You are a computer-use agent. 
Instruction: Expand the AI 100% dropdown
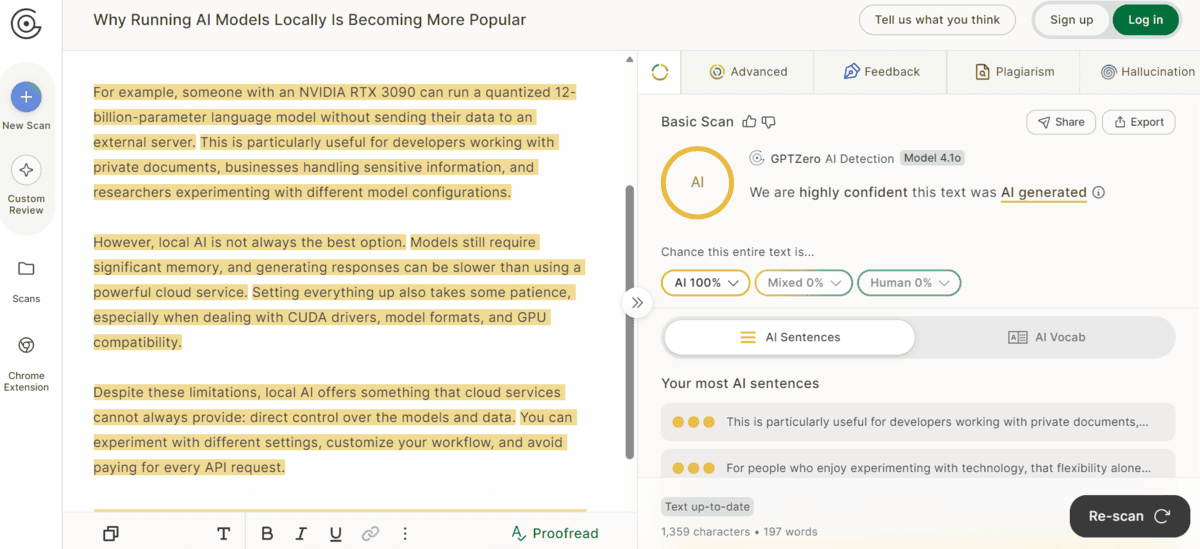click(706, 283)
